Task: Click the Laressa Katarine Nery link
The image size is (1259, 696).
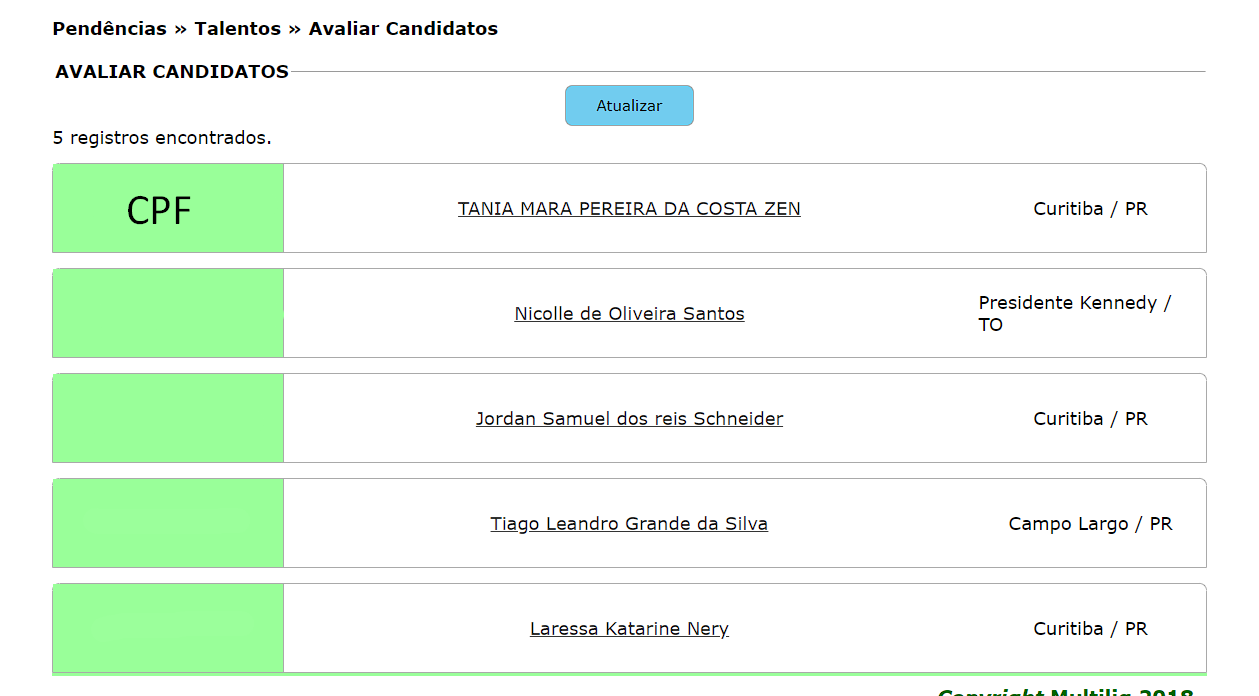Action: coord(629,629)
